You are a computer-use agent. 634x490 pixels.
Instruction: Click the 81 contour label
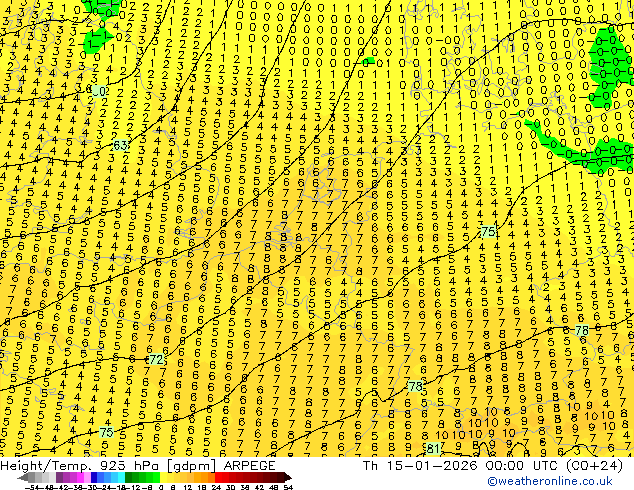click(x=433, y=448)
